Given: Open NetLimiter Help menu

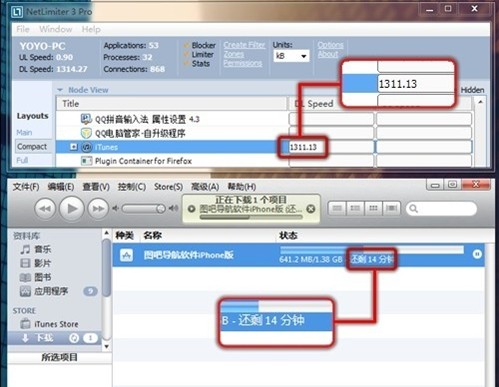Looking at the screenshot, I should click(91, 29).
